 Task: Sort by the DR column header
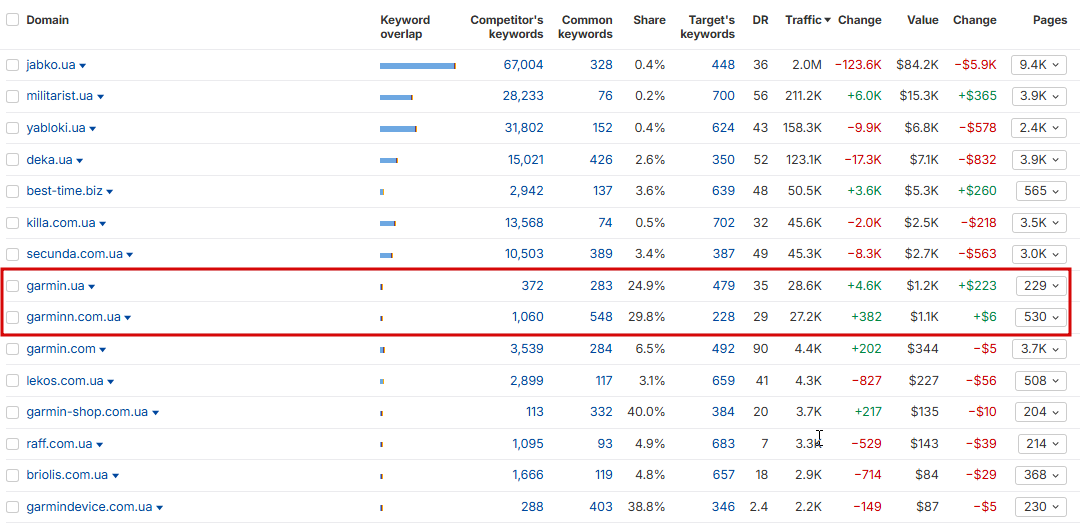click(760, 20)
